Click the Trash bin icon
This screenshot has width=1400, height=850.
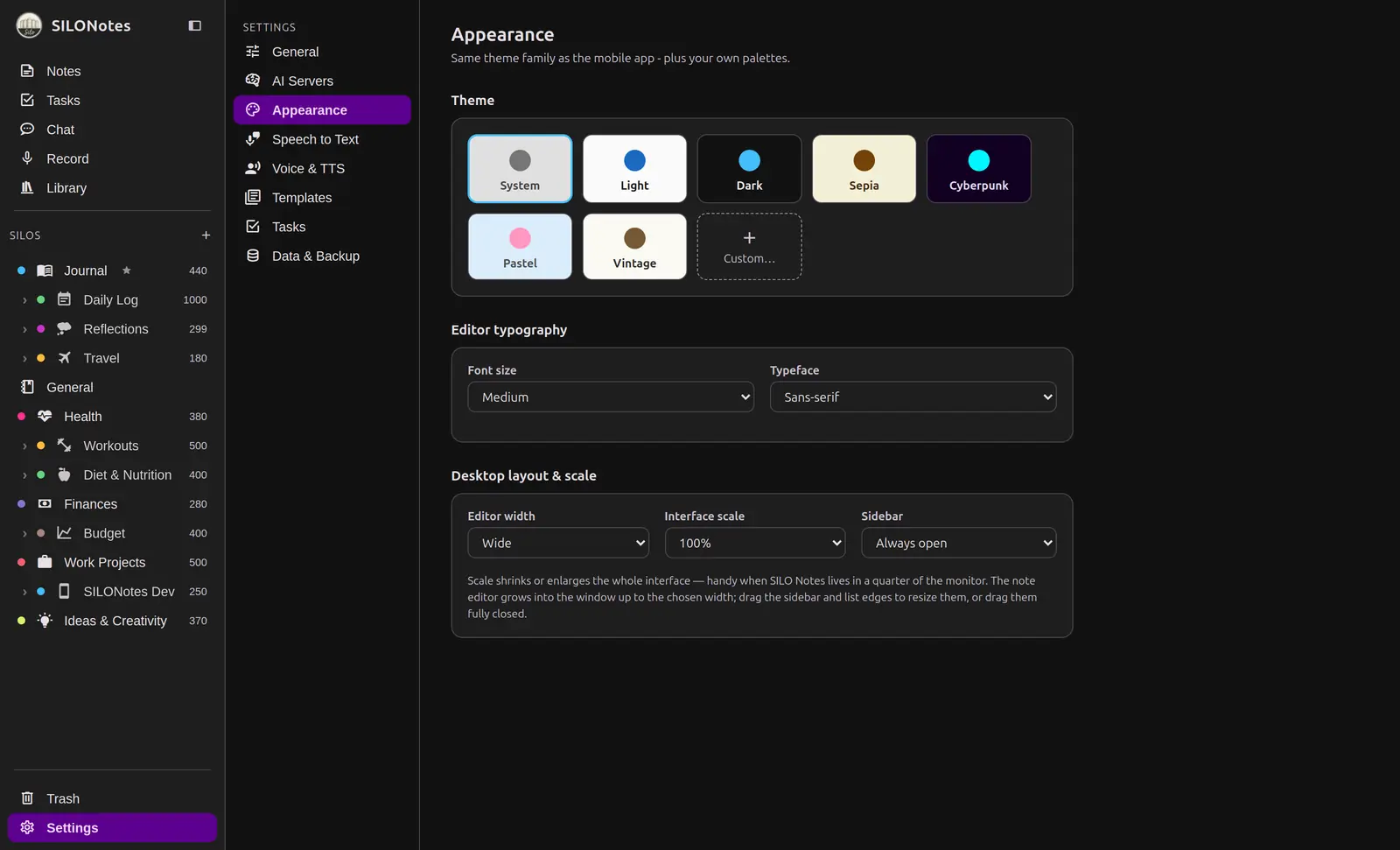click(27, 798)
